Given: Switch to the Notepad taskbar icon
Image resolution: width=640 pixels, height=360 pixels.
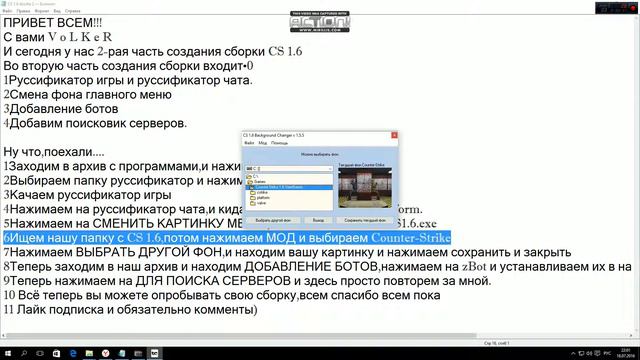Looking at the screenshot, I should tap(122, 353).
